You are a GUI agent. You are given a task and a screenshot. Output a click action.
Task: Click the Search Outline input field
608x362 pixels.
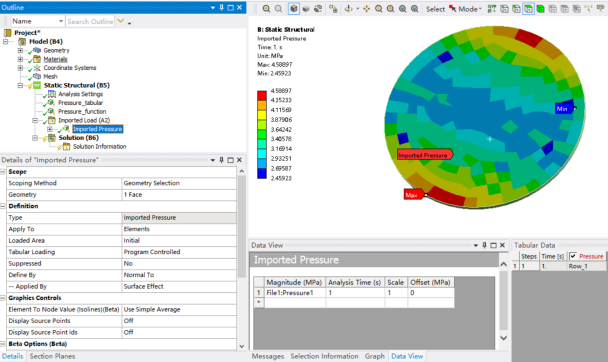pyautogui.click(x=90, y=21)
